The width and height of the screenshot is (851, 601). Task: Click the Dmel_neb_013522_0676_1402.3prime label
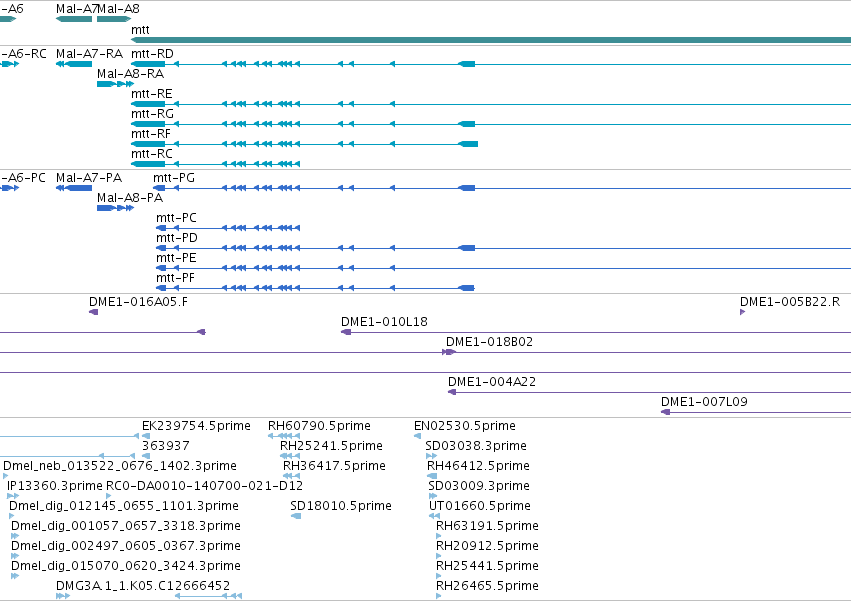coord(120,467)
